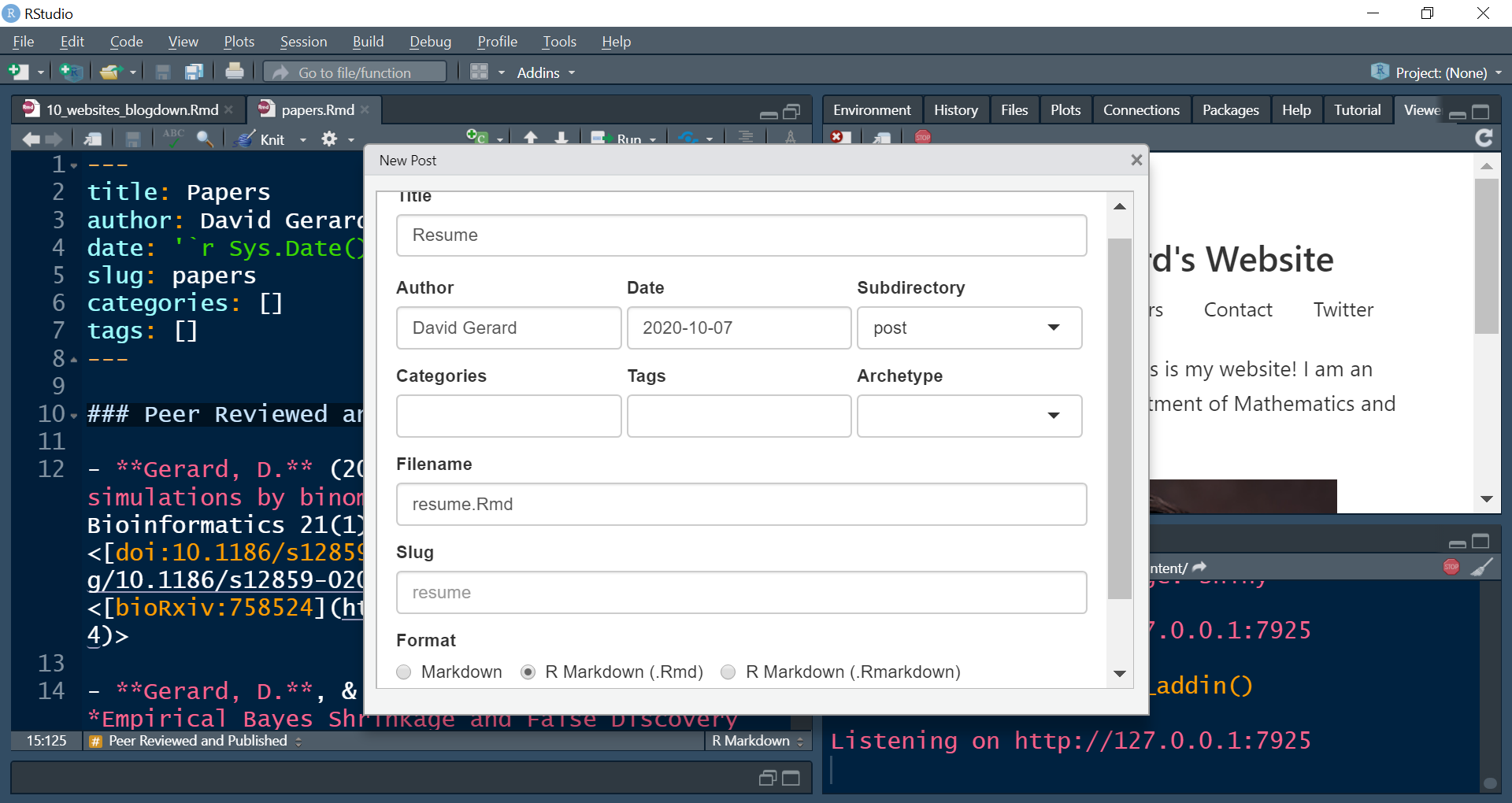
Task: Open the Session menu
Action: [x=303, y=42]
